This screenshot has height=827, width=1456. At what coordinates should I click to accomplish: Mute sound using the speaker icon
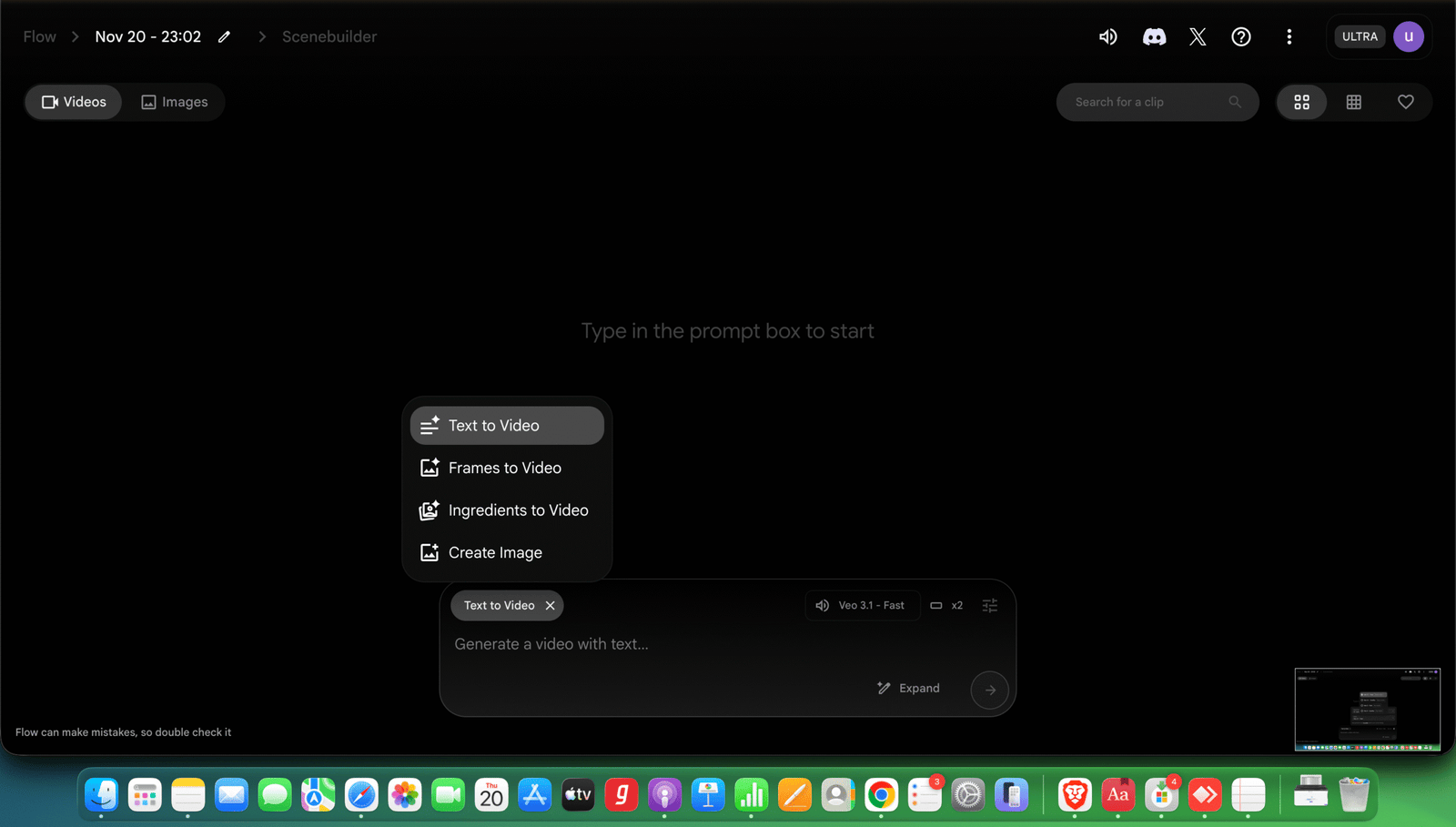click(x=1107, y=36)
